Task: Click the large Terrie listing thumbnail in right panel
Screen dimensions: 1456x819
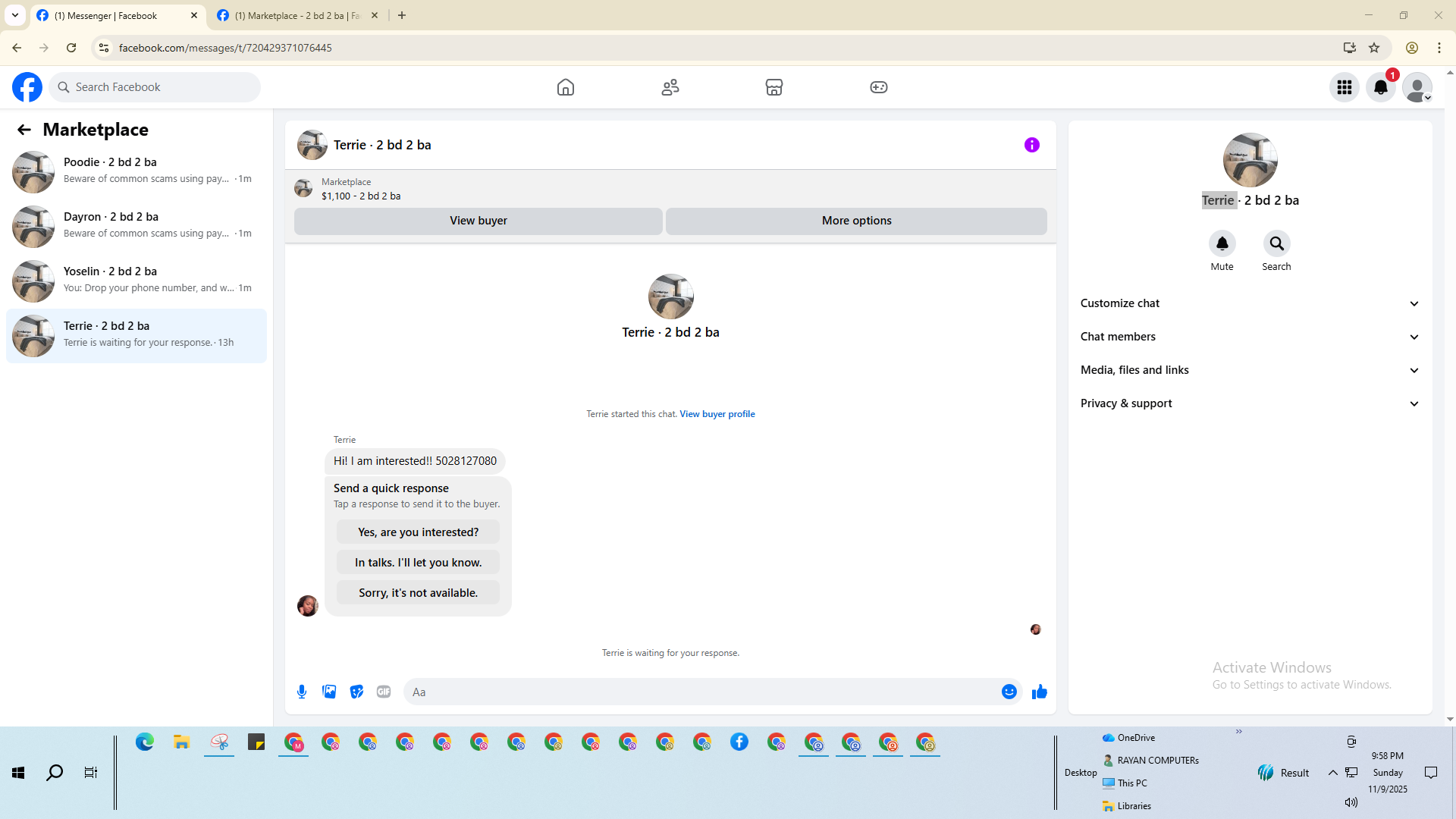Action: [x=1250, y=160]
